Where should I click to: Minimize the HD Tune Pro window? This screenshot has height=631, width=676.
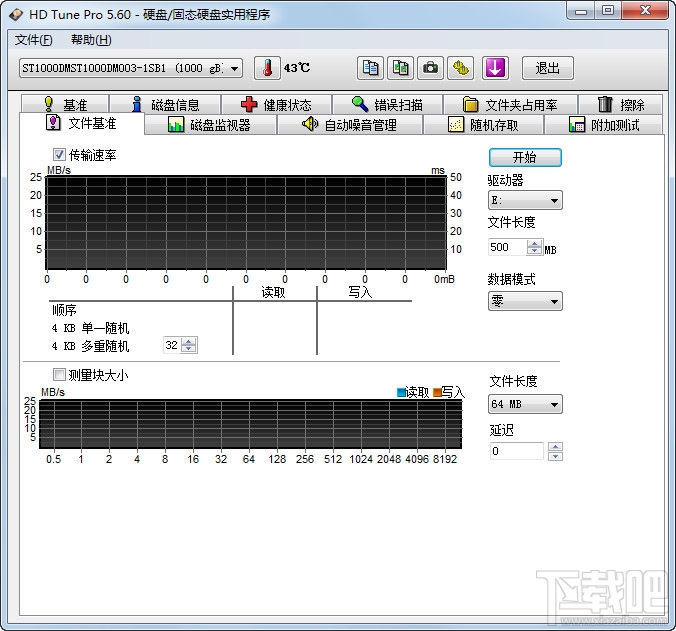pos(581,11)
